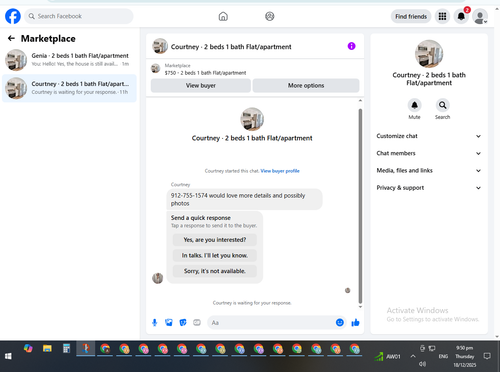This screenshot has height=372, width=500.
Task: Send quick reply 'Sorry, it's not available.'
Action: [215, 271]
